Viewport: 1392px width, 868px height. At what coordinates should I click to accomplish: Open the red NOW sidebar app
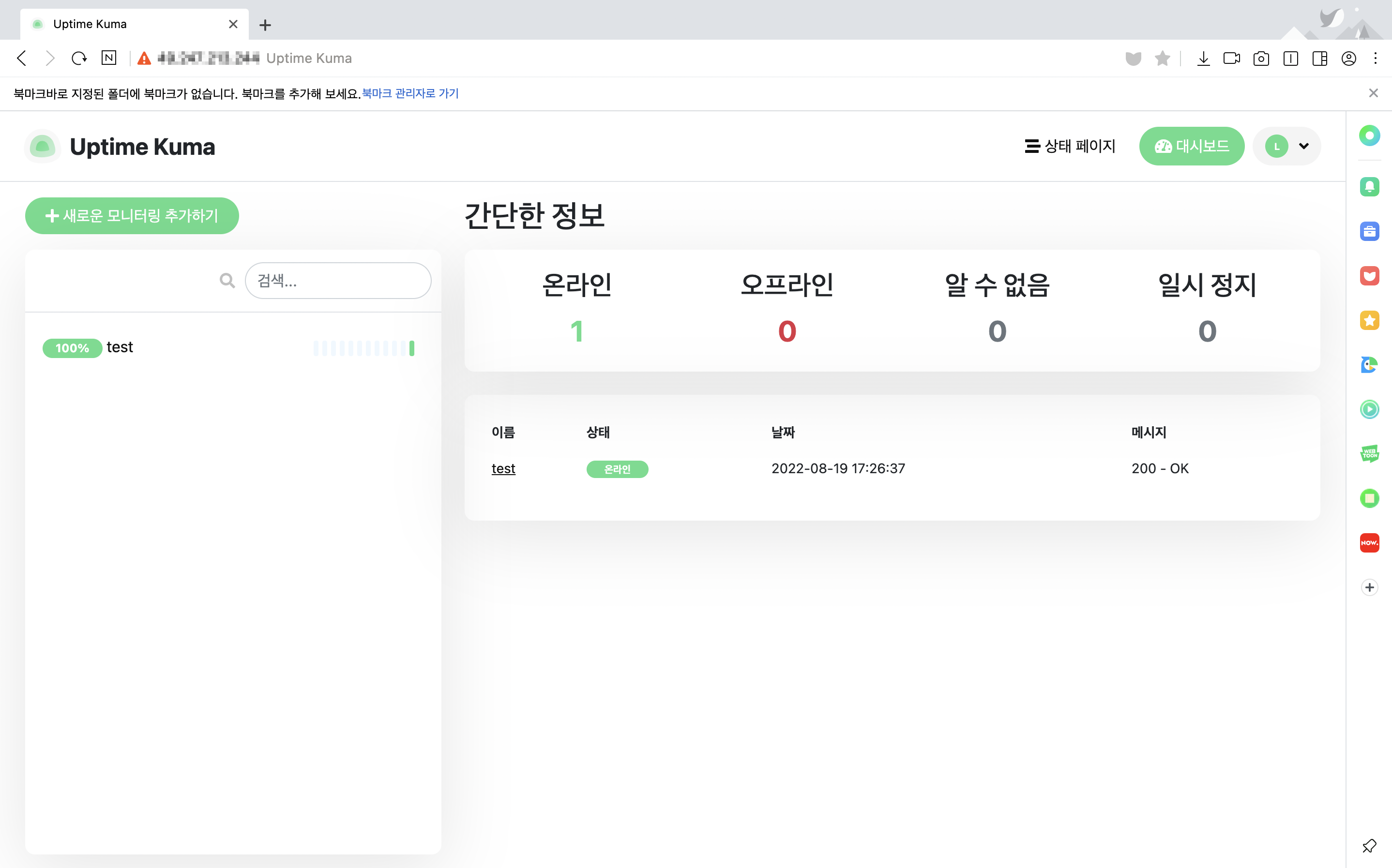1369,542
